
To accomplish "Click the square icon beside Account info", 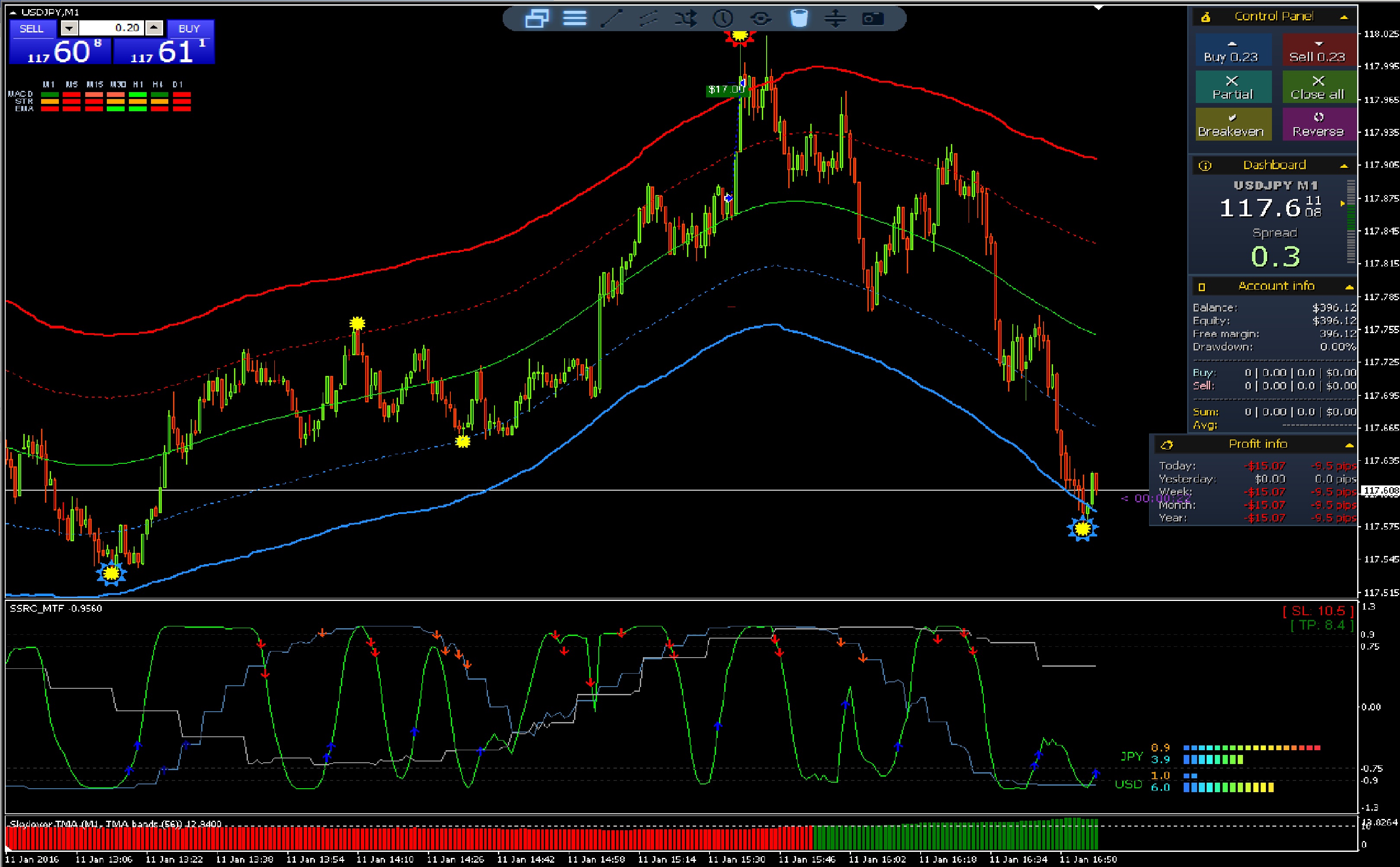I will click(1202, 287).
